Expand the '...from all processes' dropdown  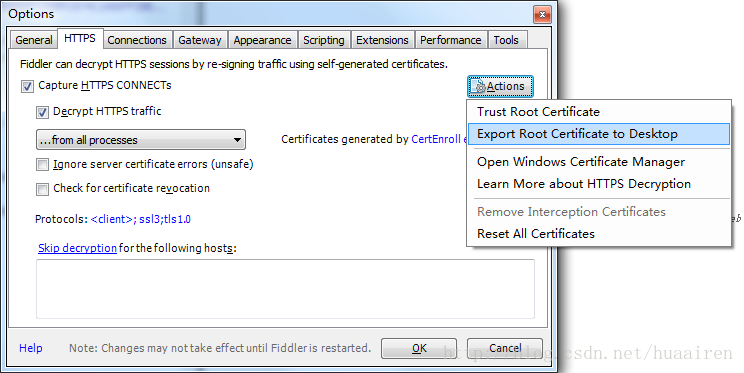[141, 140]
